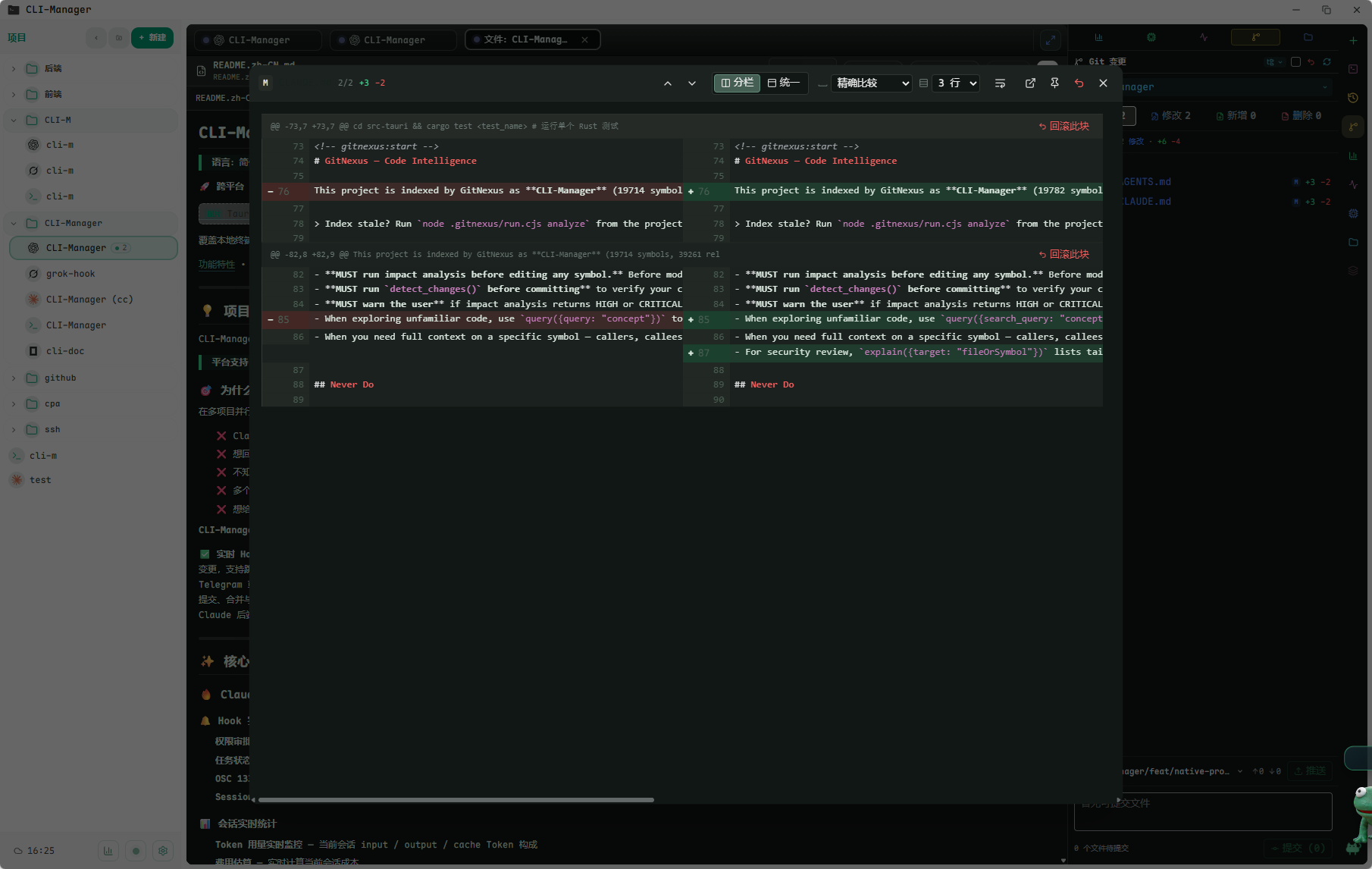
Task: Filter by 新增 0 in Git panel
Action: 1236,116
